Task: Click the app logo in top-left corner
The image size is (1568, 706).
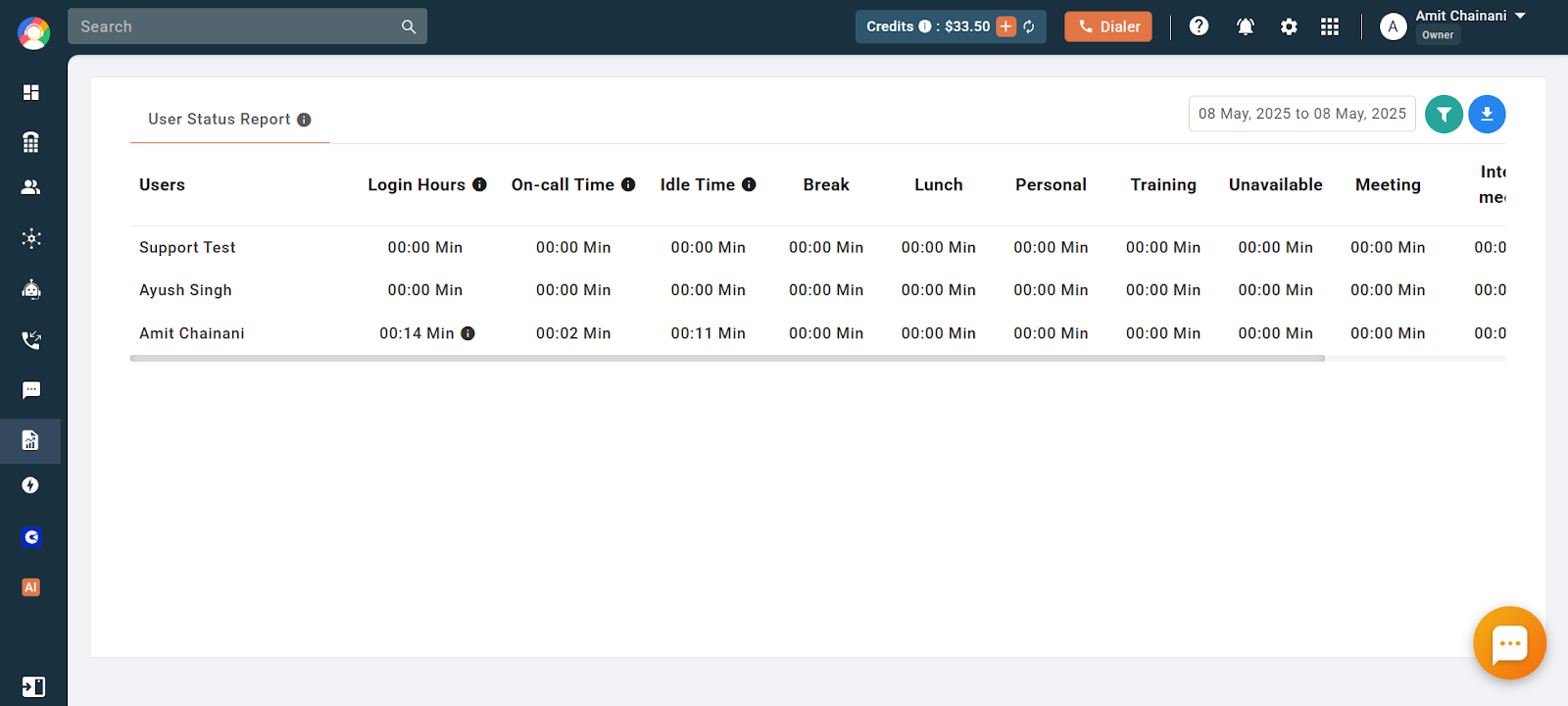Action: click(33, 33)
